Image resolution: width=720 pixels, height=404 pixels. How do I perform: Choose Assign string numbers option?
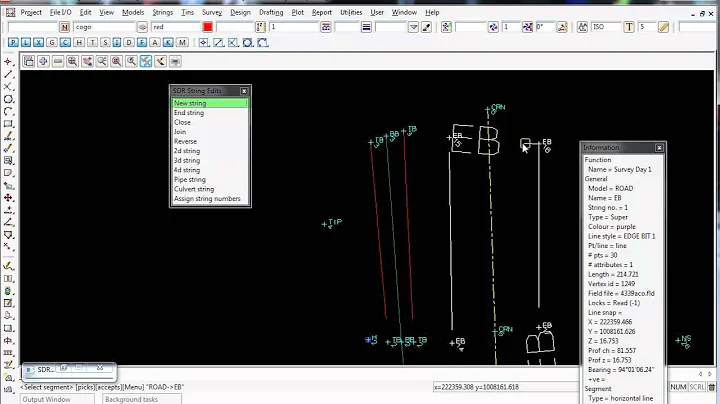[210, 199]
